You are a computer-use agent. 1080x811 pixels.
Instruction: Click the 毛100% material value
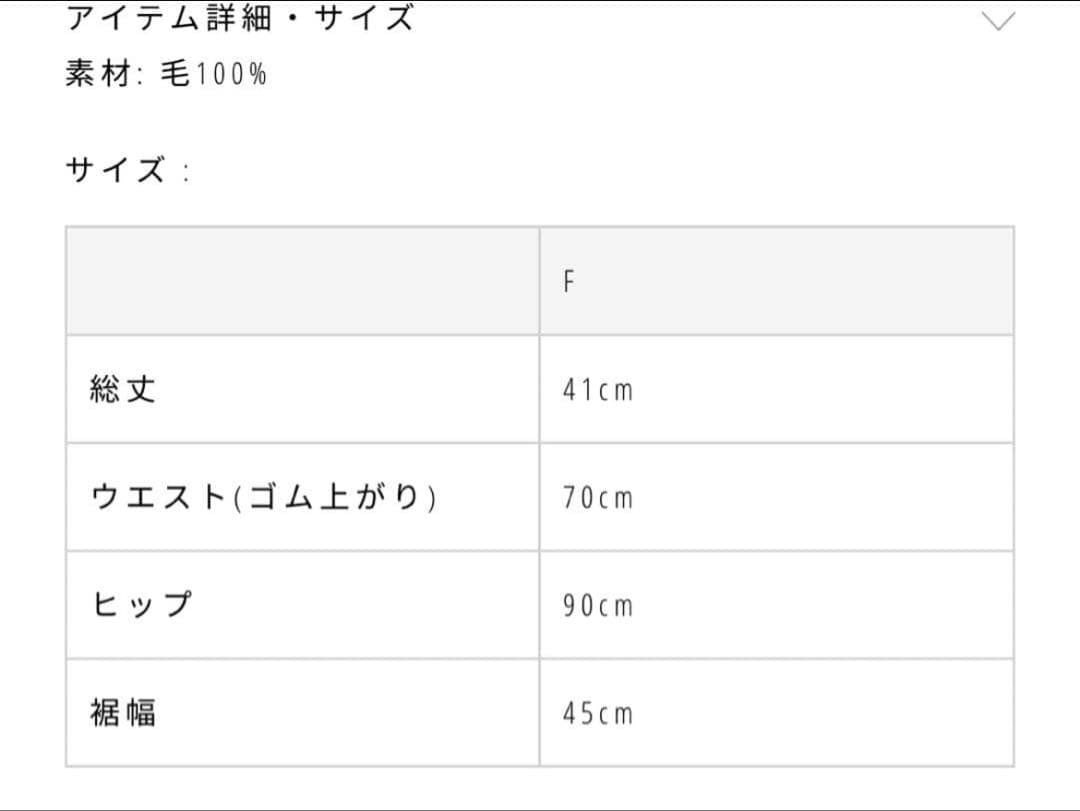pyautogui.click(x=214, y=75)
